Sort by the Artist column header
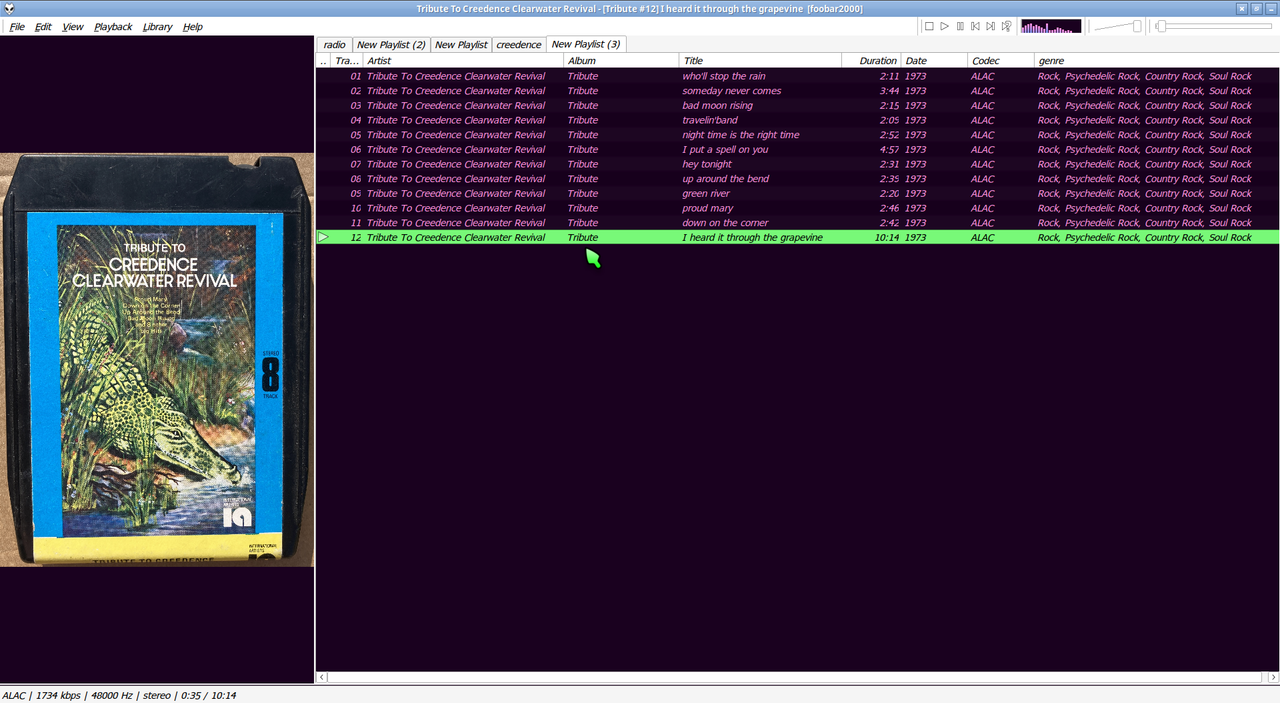 pyautogui.click(x=463, y=61)
